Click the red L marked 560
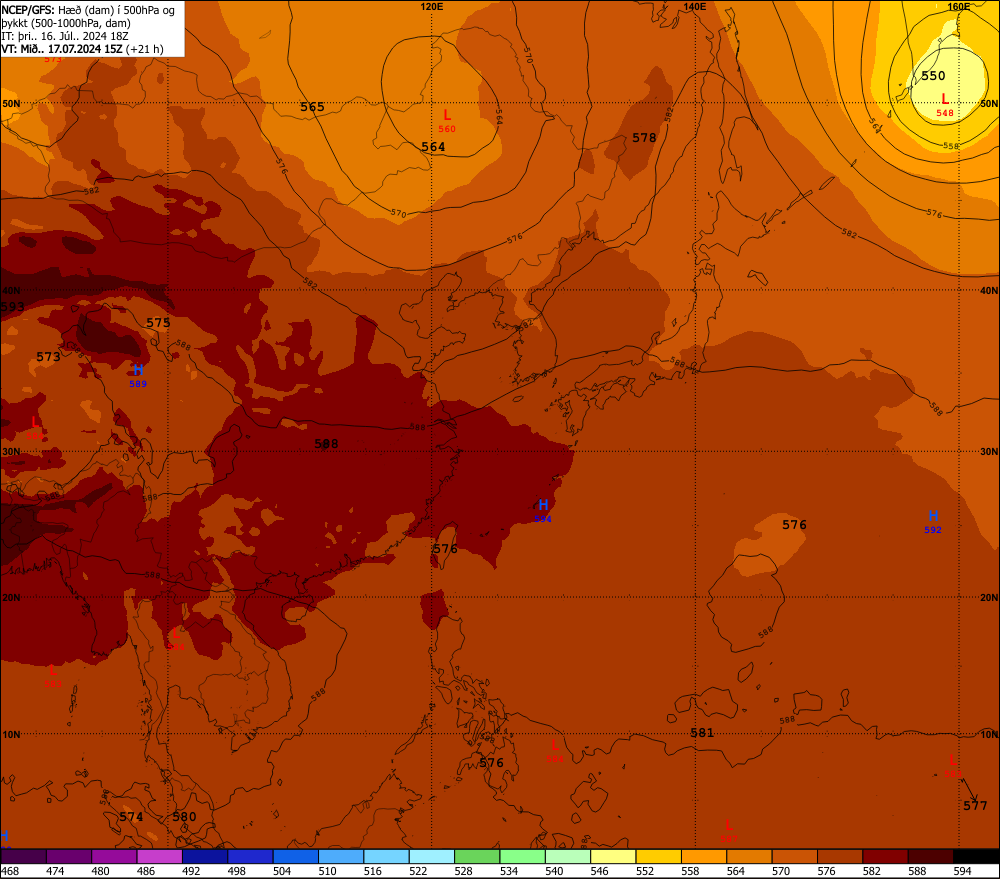Screen dimensions: 1000x879 (447, 115)
